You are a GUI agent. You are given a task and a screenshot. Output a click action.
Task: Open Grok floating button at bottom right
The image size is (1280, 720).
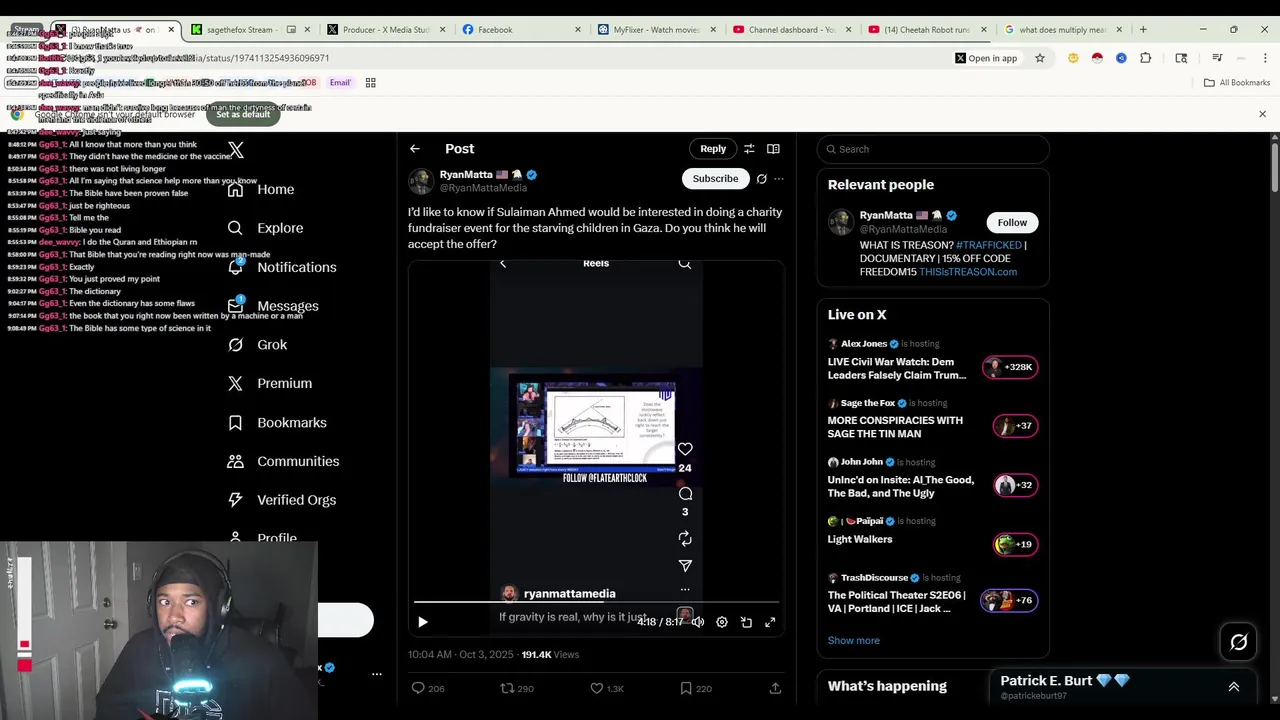(x=1238, y=643)
